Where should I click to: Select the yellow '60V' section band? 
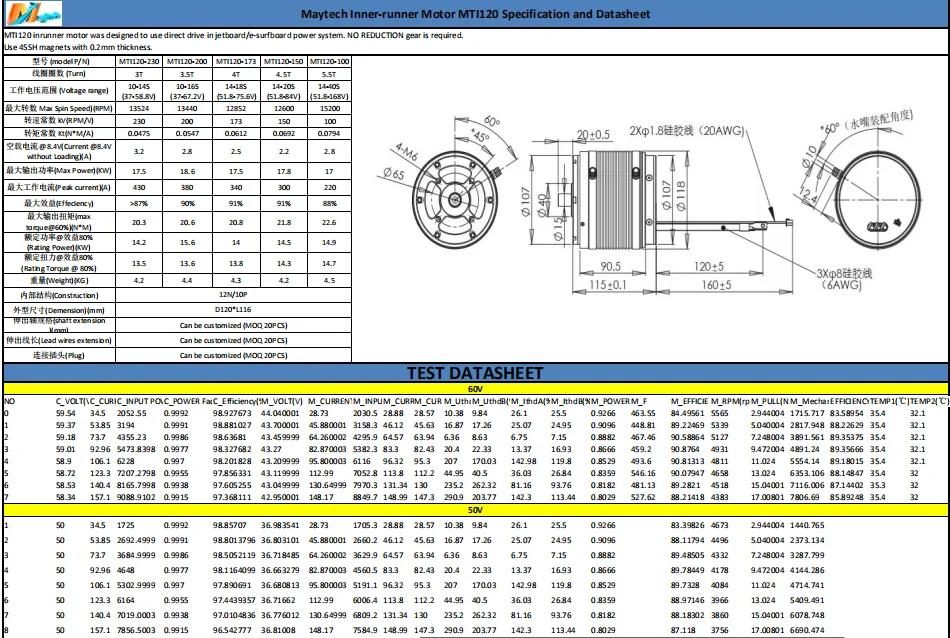476,389
